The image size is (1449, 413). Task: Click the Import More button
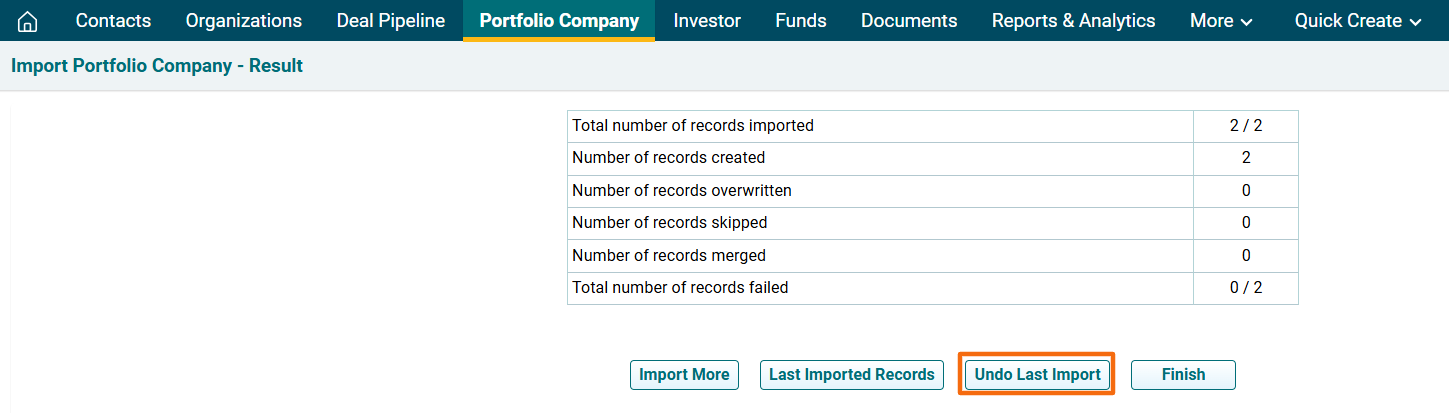pyautogui.click(x=684, y=375)
